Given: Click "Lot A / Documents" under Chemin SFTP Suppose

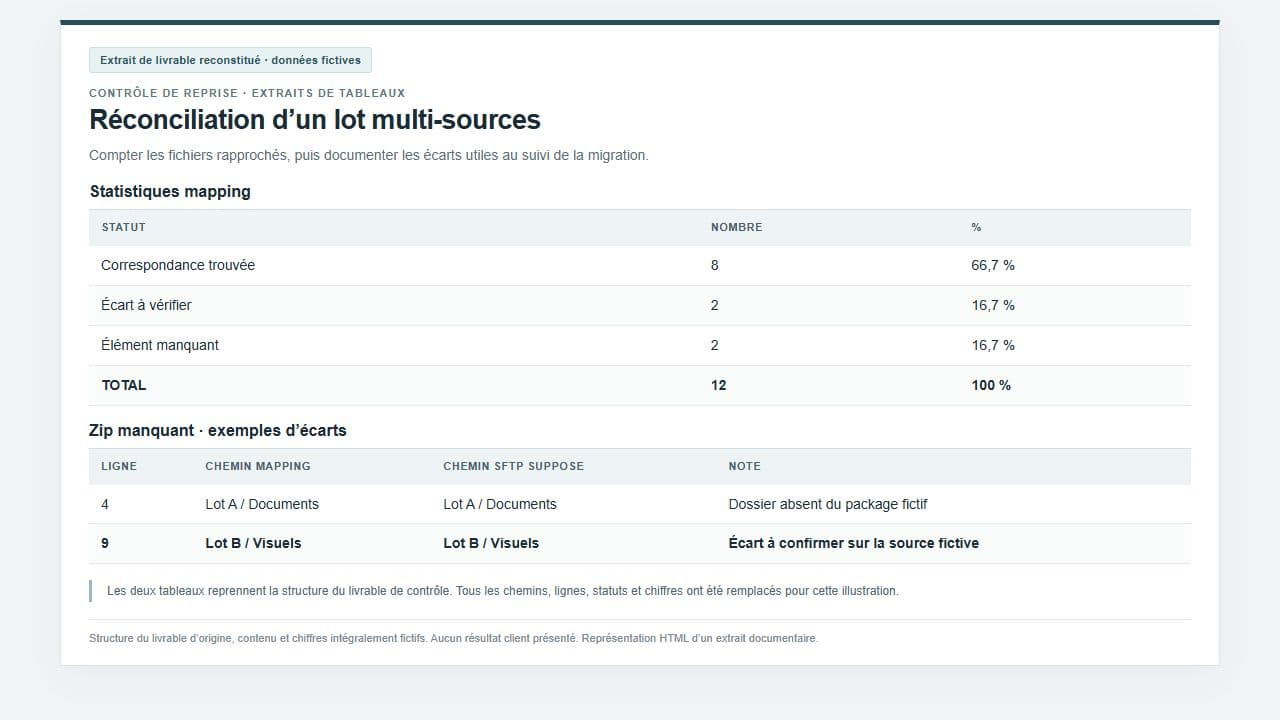Looking at the screenshot, I should [x=500, y=504].
